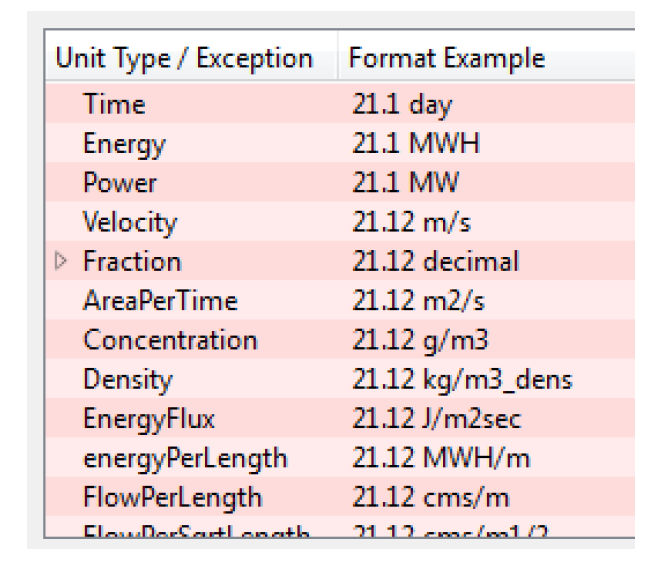The width and height of the screenshot is (660, 573).
Task: Click the 21.12 J/m2sec format cell
Action: coord(436,419)
